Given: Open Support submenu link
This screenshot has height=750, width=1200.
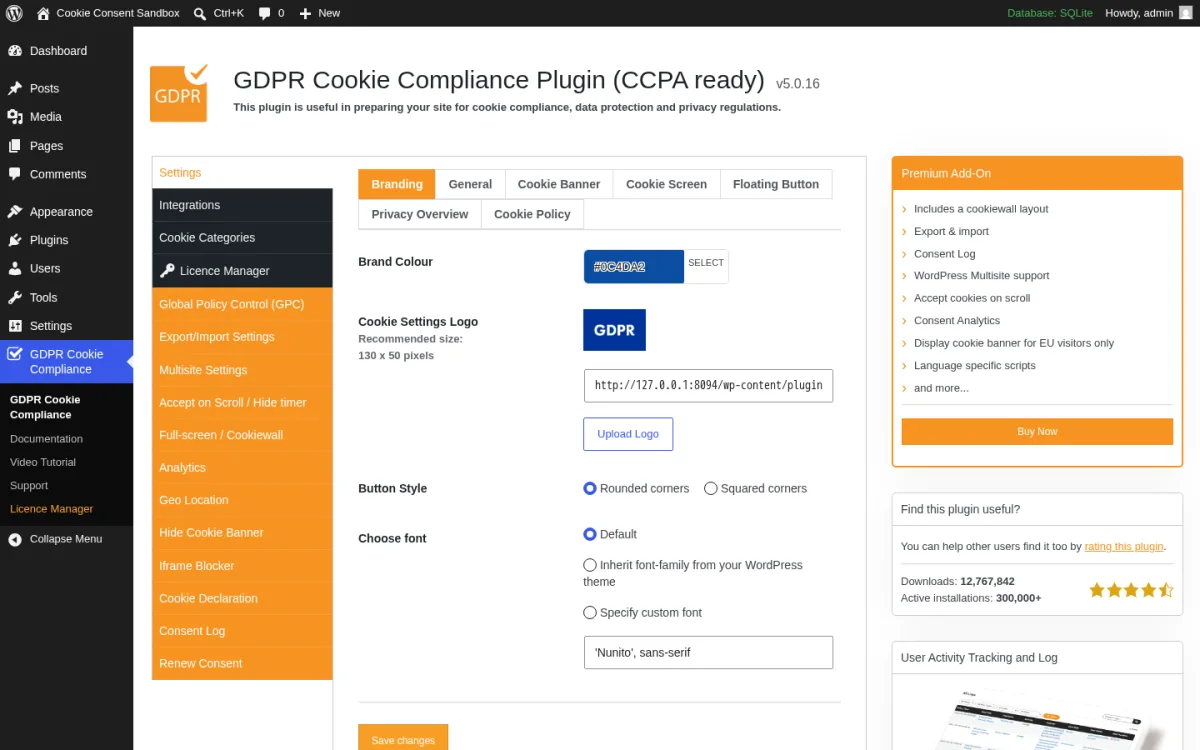Looking at the screenshot, I should click(29, 486).
